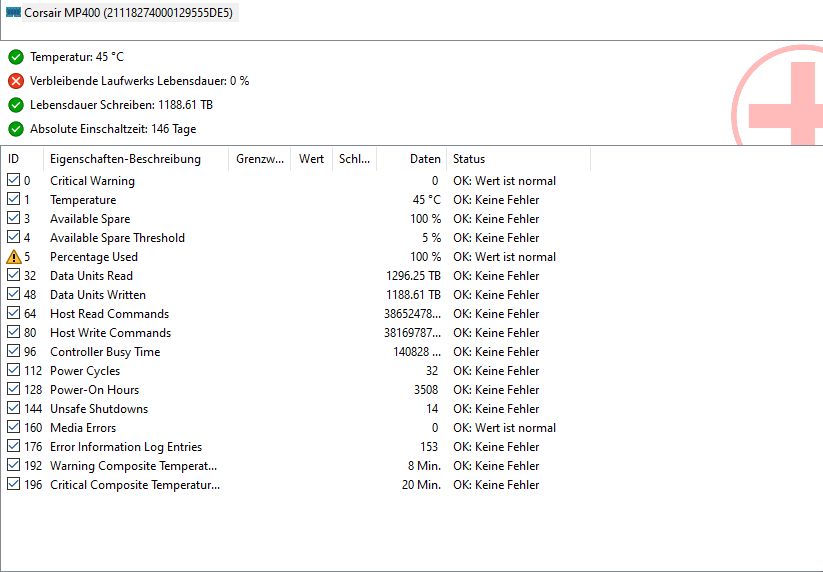Toggle the Host Write Commands checkbox
Viewport: 823px width, 572px height.
click(x=14, y=332)
